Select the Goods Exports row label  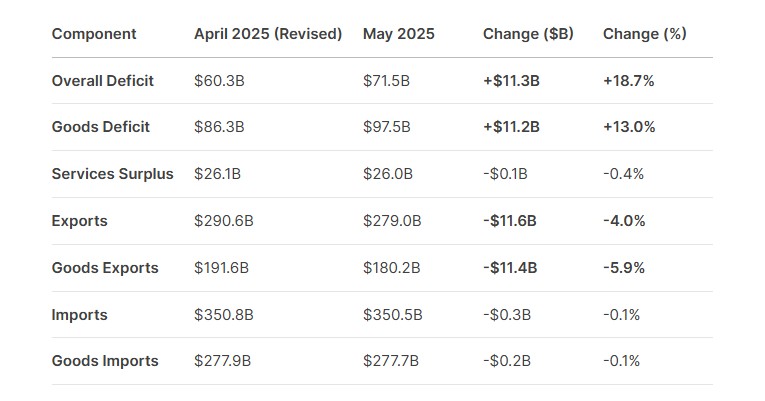pyautogui.click(x=105, y=268)
